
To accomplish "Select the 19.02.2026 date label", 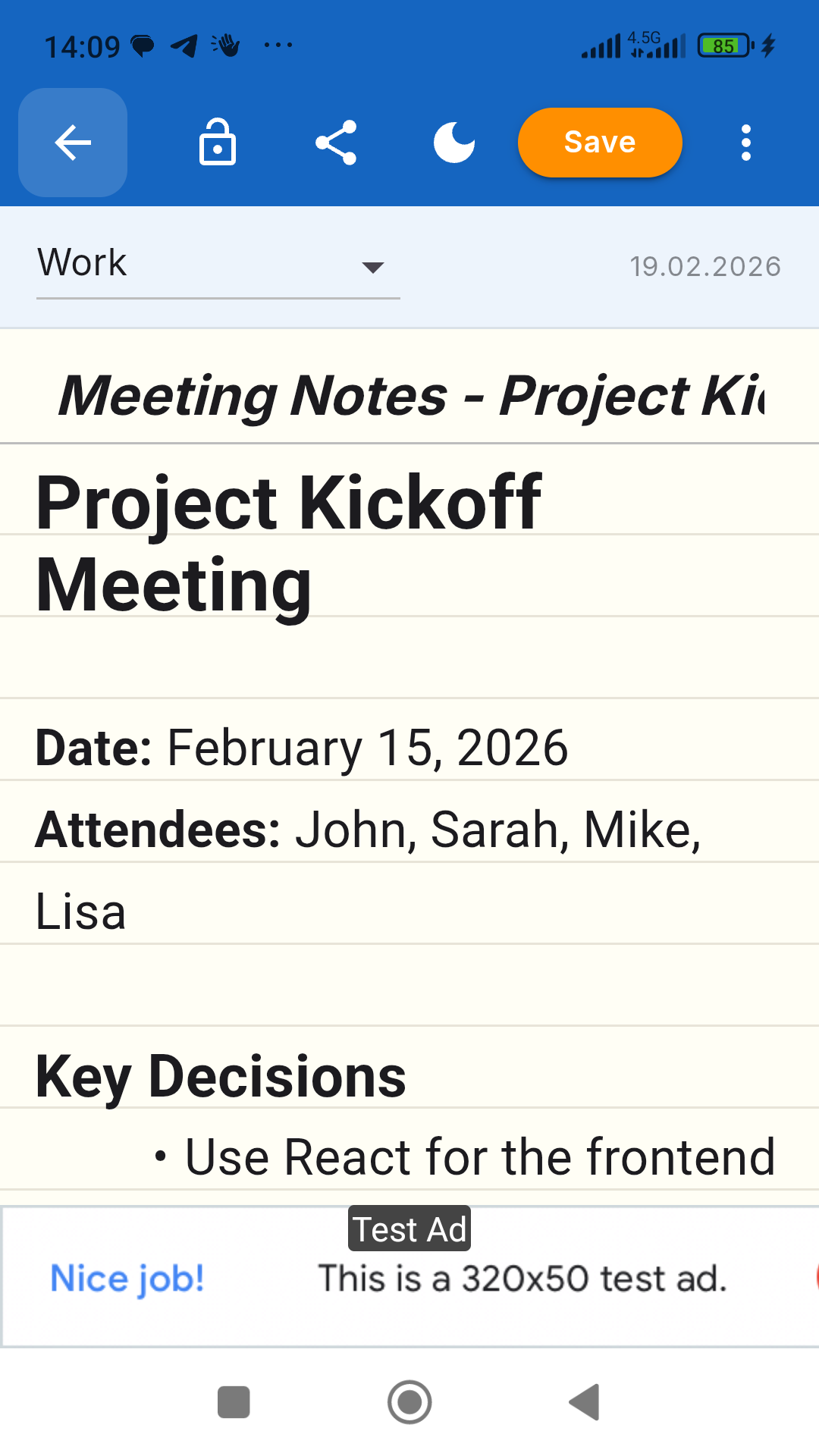I will pyautogui.click(x=705, y=267).
